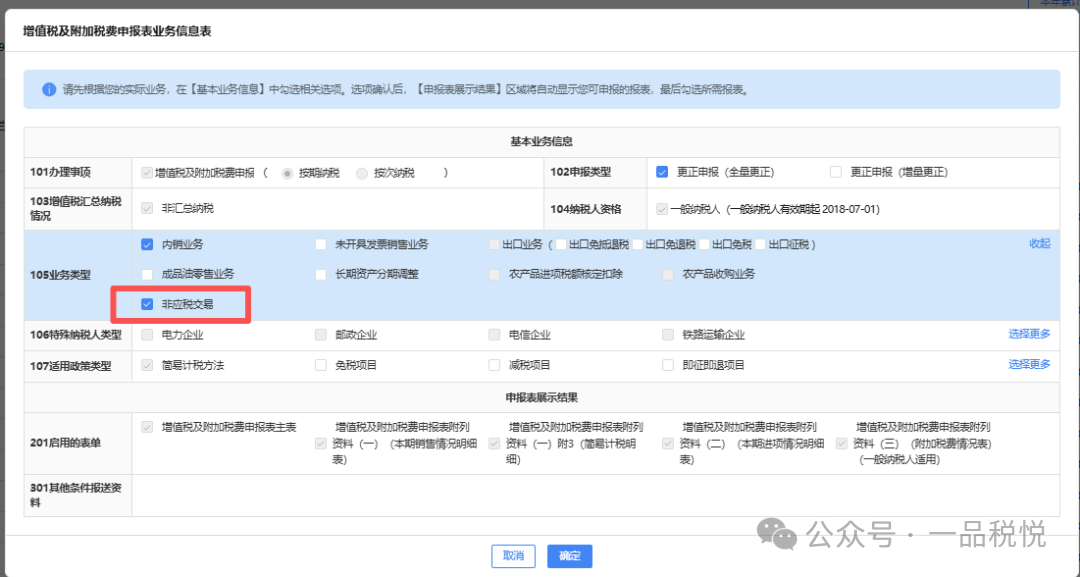This screenshot has height=577, width=1080.
Task: Open 选择更多 for 107适用政策类型
Action: tap(1029, 364)
